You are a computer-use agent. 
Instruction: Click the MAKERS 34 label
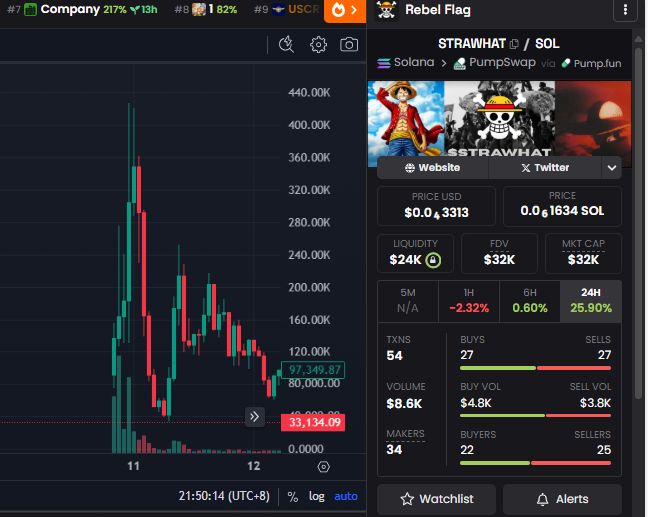[405, 434]
